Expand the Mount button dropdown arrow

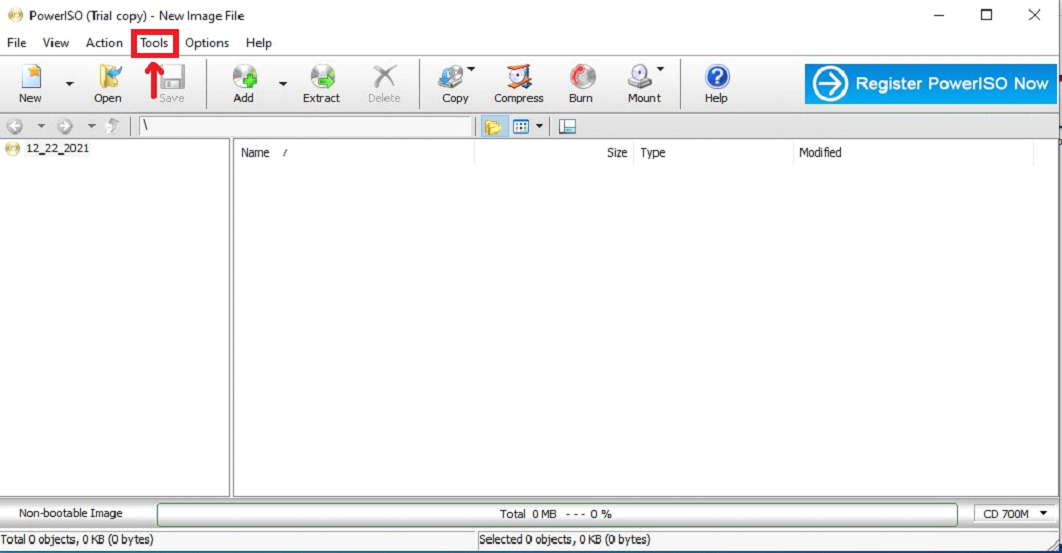(x=660, y=69)
